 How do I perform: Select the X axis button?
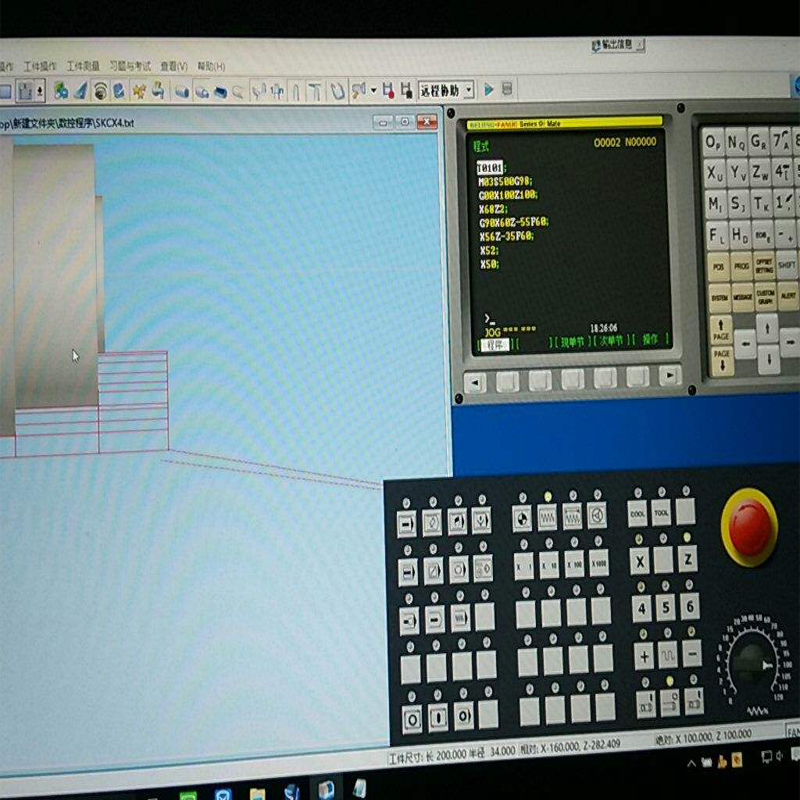[x=640, y=561]
